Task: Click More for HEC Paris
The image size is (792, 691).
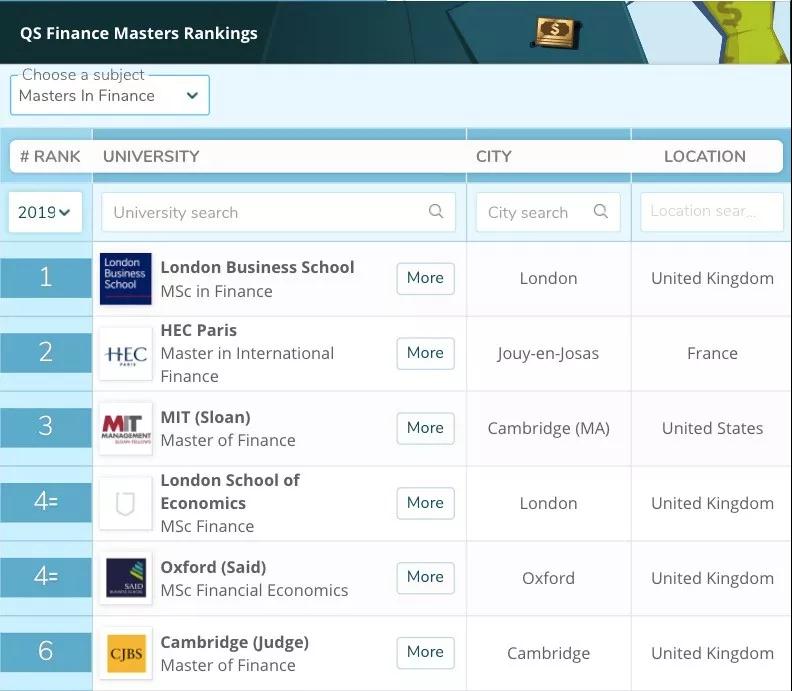Action: tap(425, 353)
